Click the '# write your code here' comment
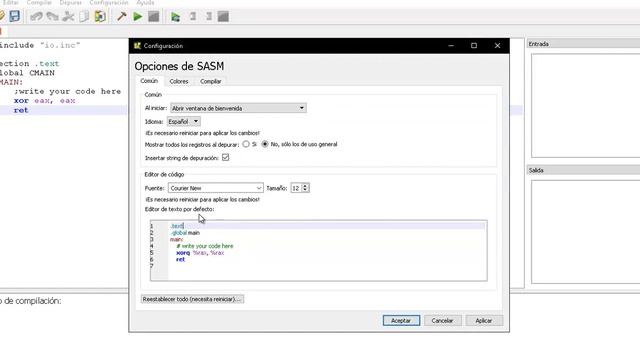The width and height of the screenshot is (640, 360). (205, 246)
